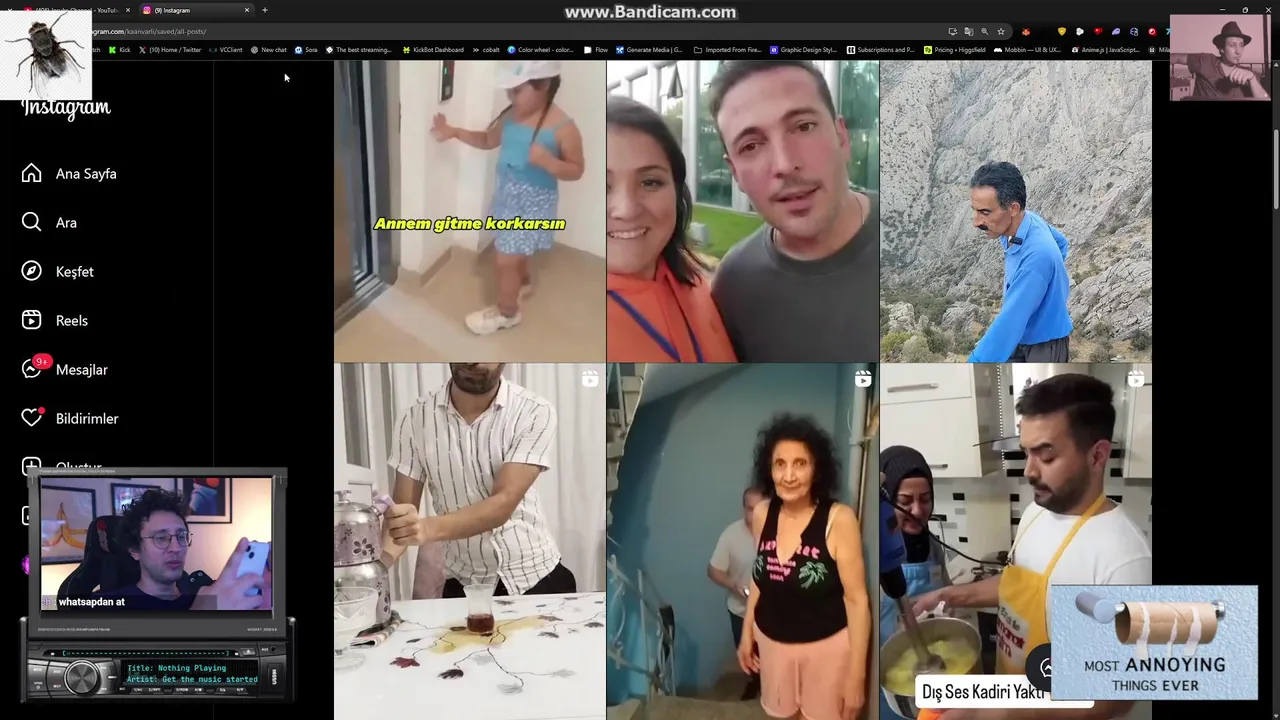Open the Flow bookmark

pos(595,49)
